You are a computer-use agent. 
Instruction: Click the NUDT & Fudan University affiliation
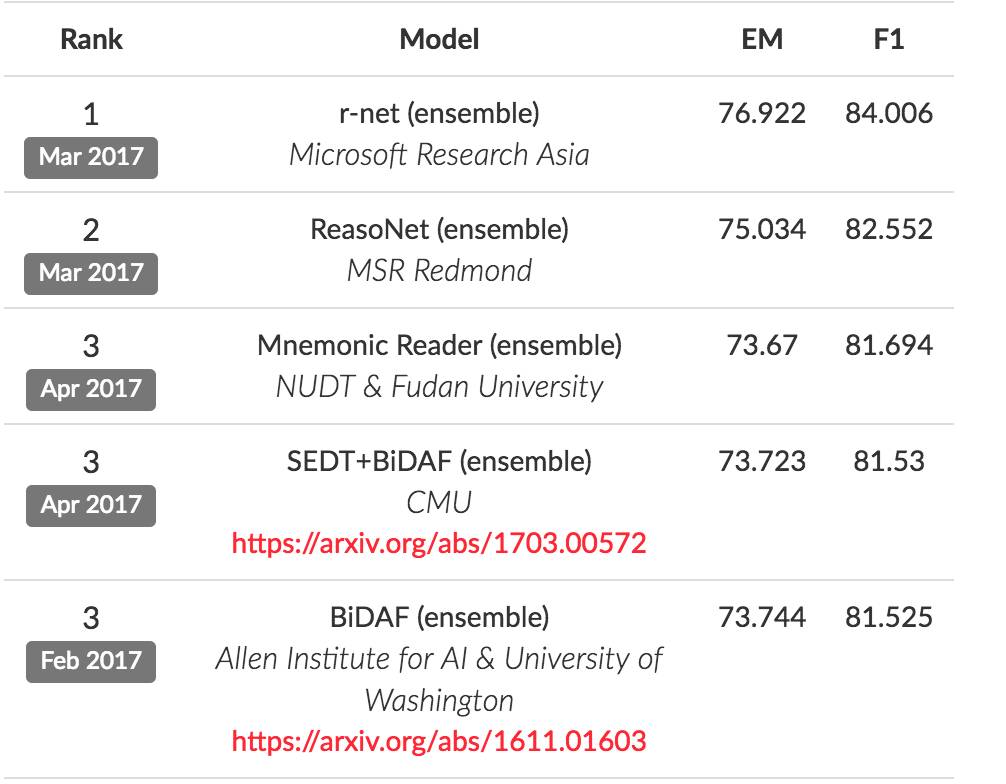439,387
